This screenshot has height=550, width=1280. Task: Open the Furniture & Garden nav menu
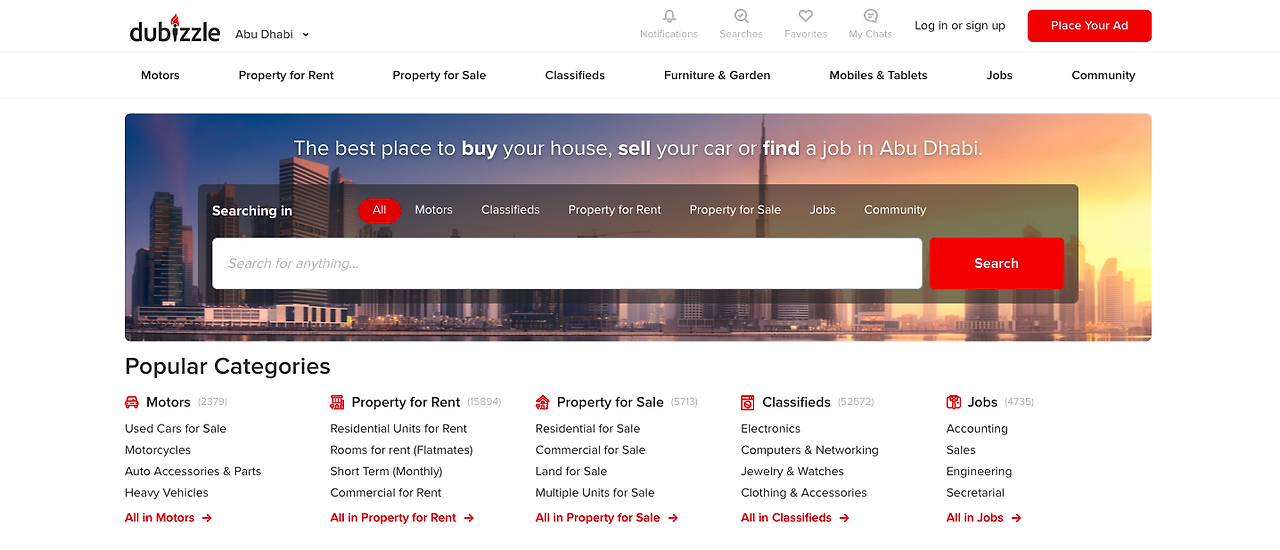717,75
